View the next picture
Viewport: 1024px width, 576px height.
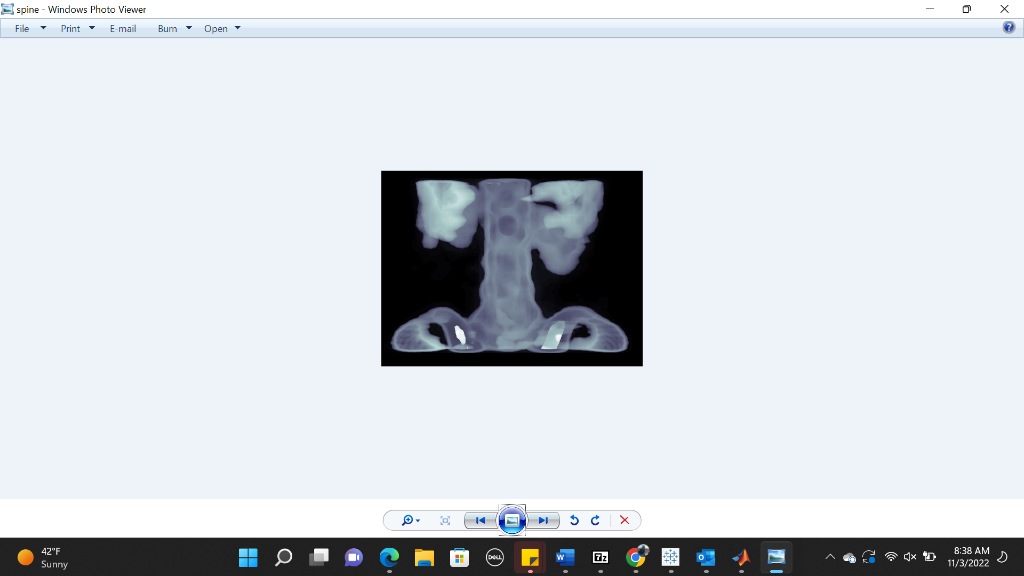coord(543,520)
